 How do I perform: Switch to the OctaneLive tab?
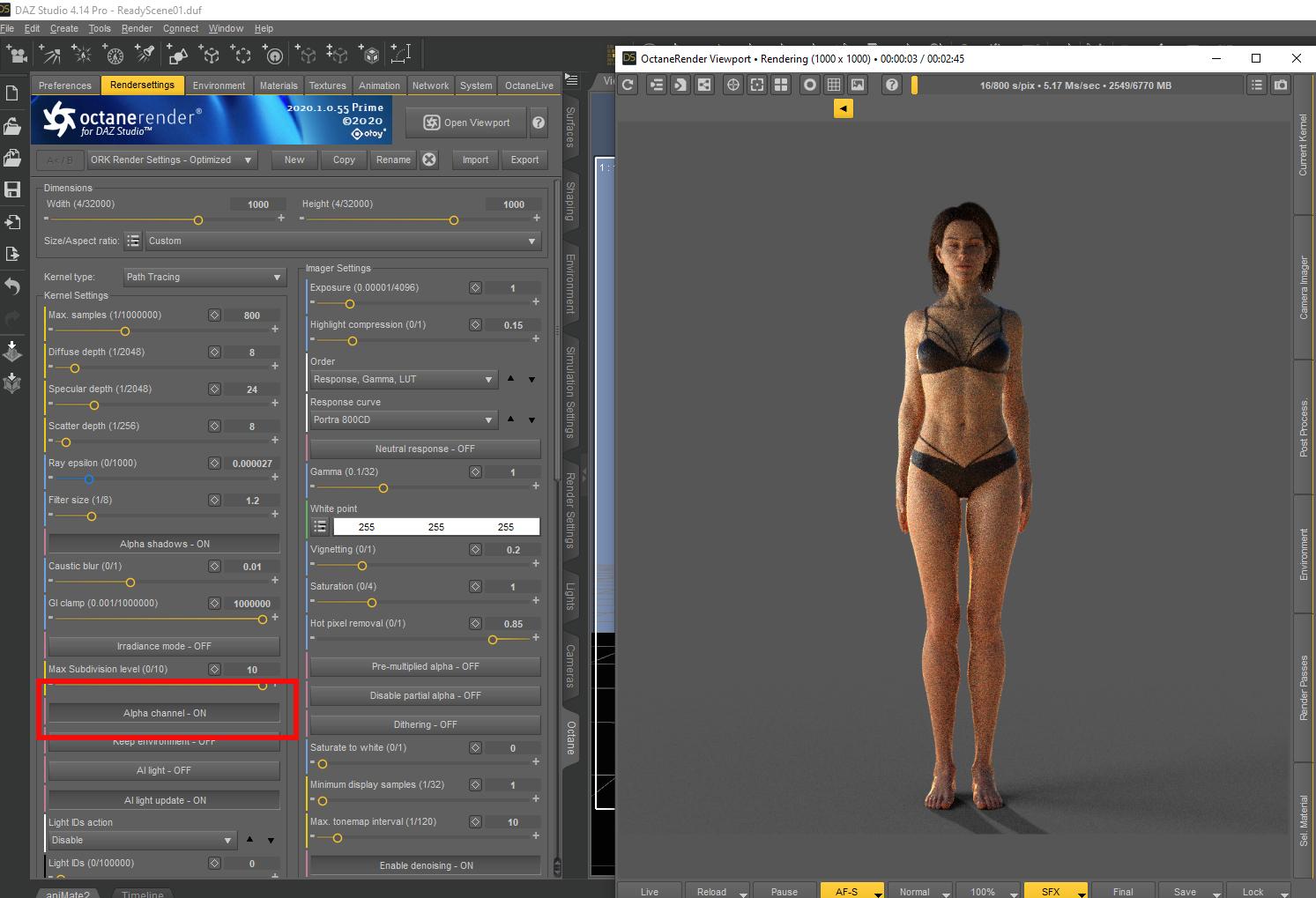[x=529, y=85]
